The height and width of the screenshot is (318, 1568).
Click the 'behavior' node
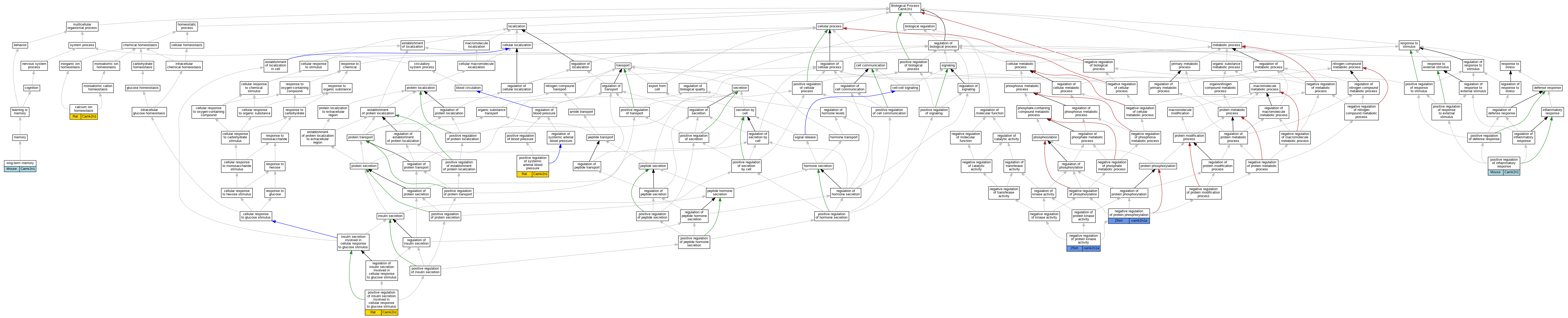coord(20,45)
